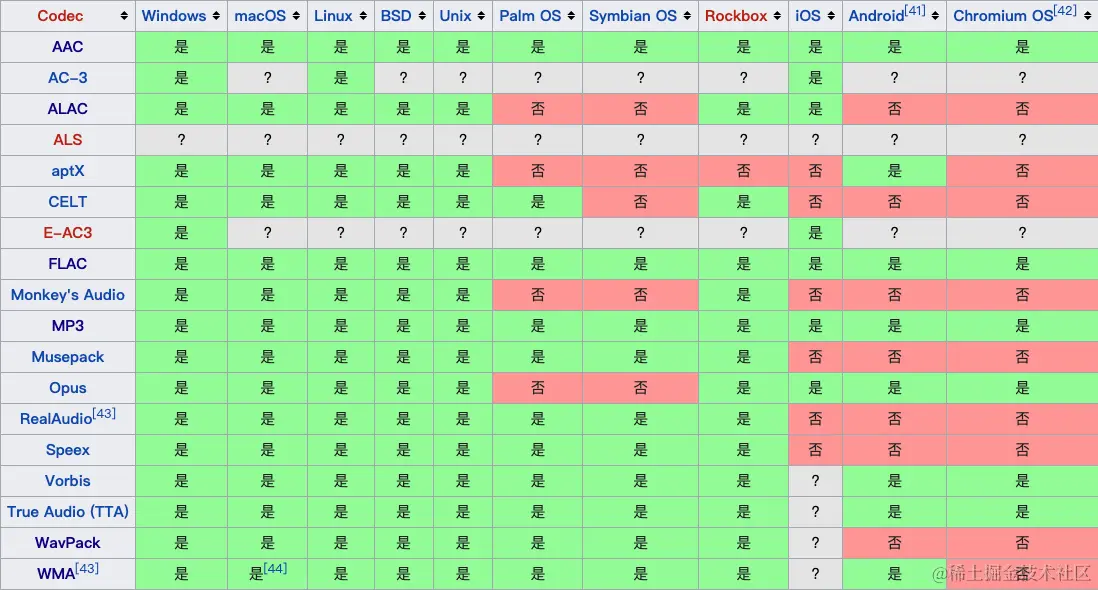Open the aptX codec link

pyautogui.click(x=67, y=171)
